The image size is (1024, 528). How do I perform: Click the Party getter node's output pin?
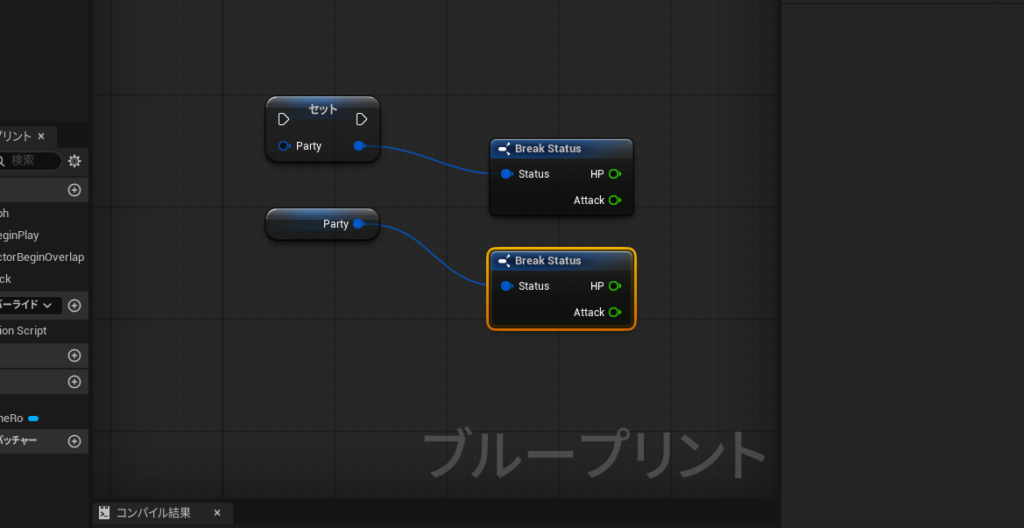pos(358,224)
